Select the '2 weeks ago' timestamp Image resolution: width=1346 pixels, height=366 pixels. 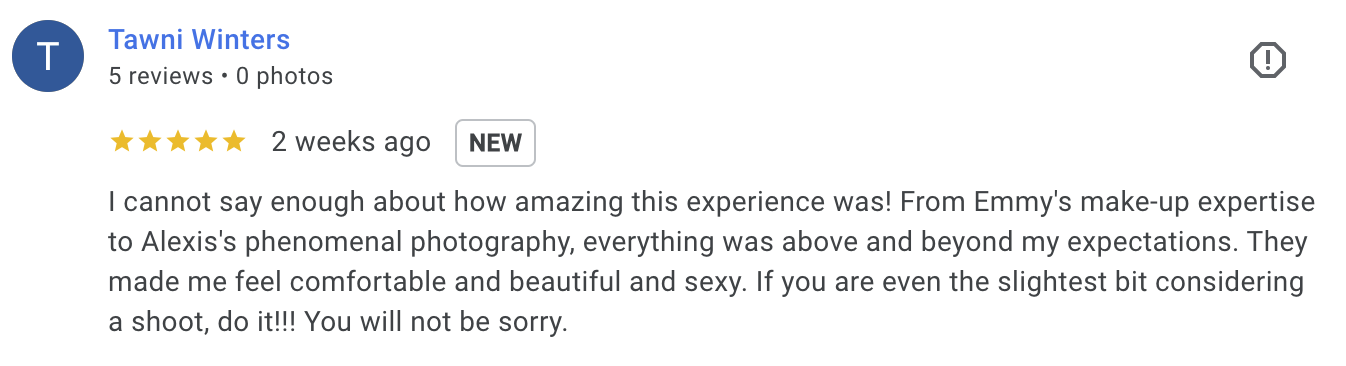[351, 143]
